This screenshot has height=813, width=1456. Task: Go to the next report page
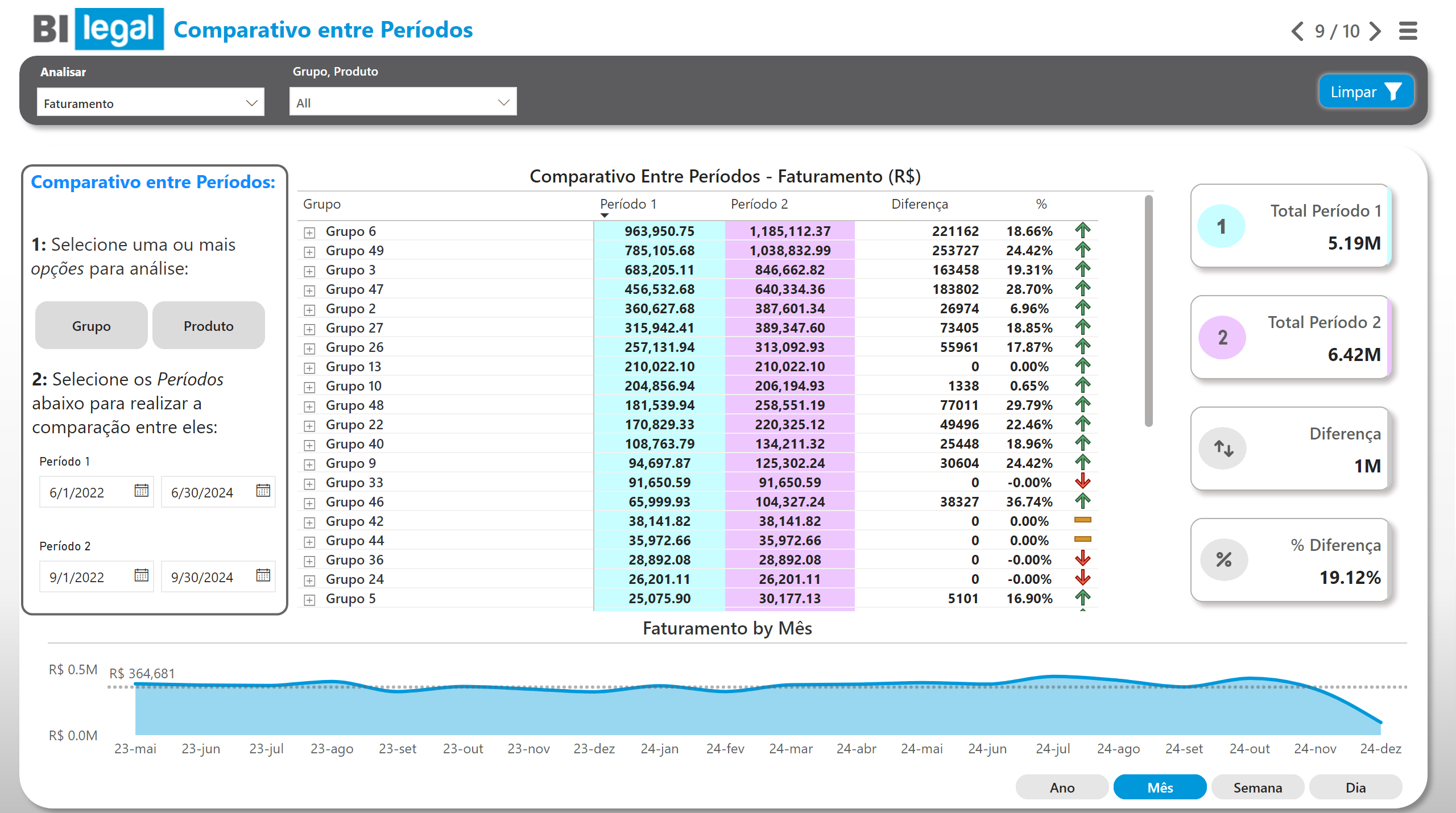pos(1375,31)
